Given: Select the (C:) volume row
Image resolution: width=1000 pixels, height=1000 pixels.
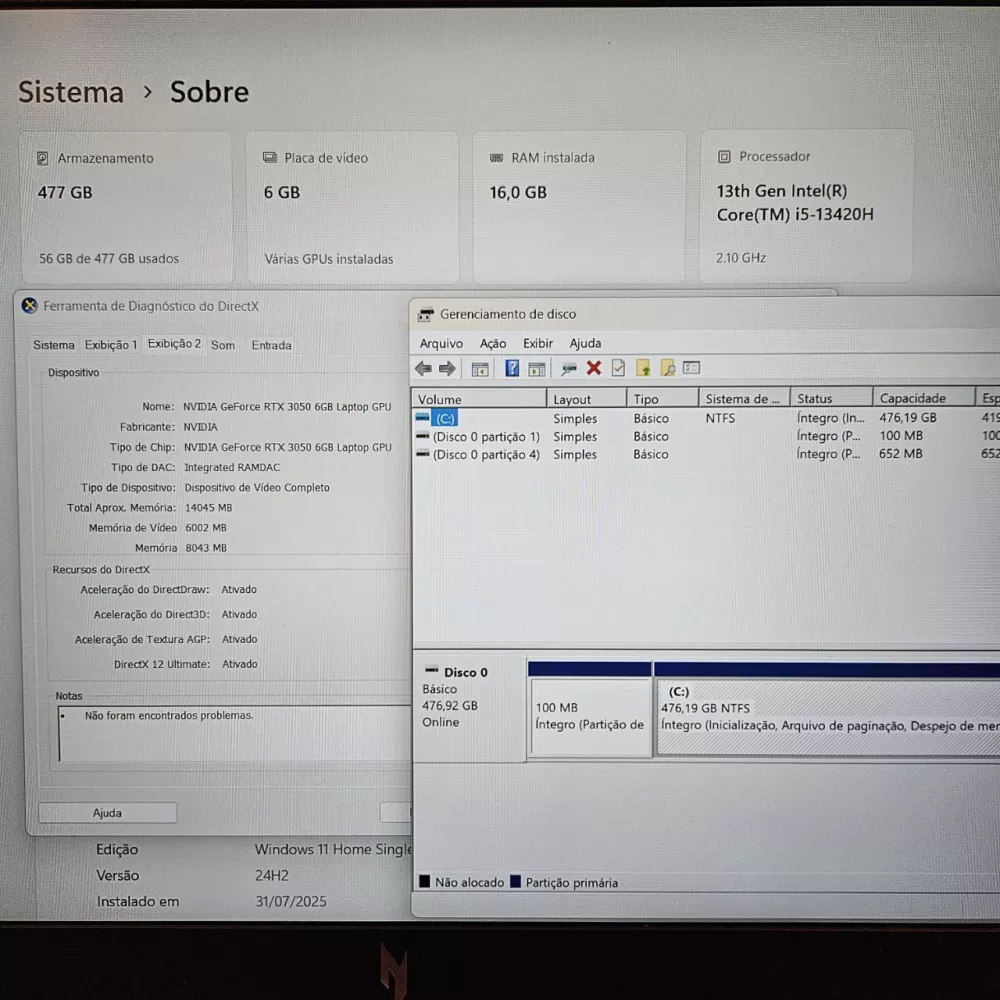Looking at the screenshot, I should pyautogui.click(x=705, y=418).
